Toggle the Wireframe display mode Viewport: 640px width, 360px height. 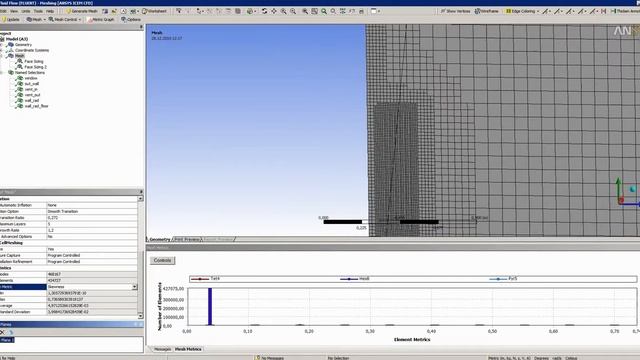[x=487, y=11]
